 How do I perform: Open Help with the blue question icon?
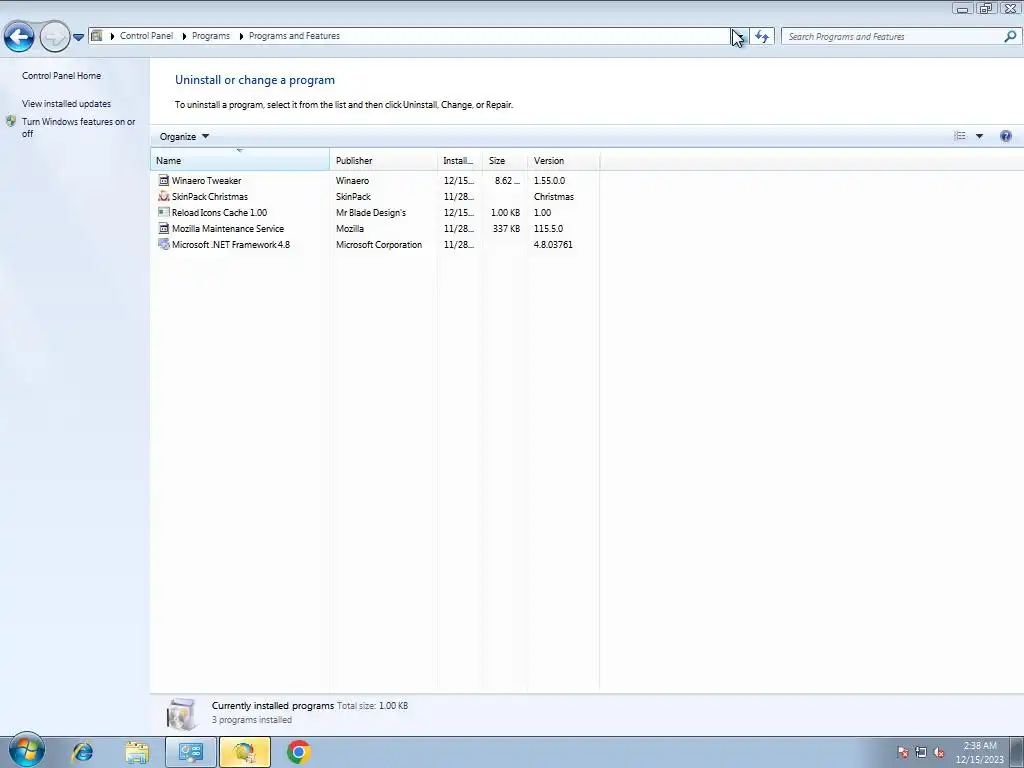pyautogui.click(x=1006, y=136)
